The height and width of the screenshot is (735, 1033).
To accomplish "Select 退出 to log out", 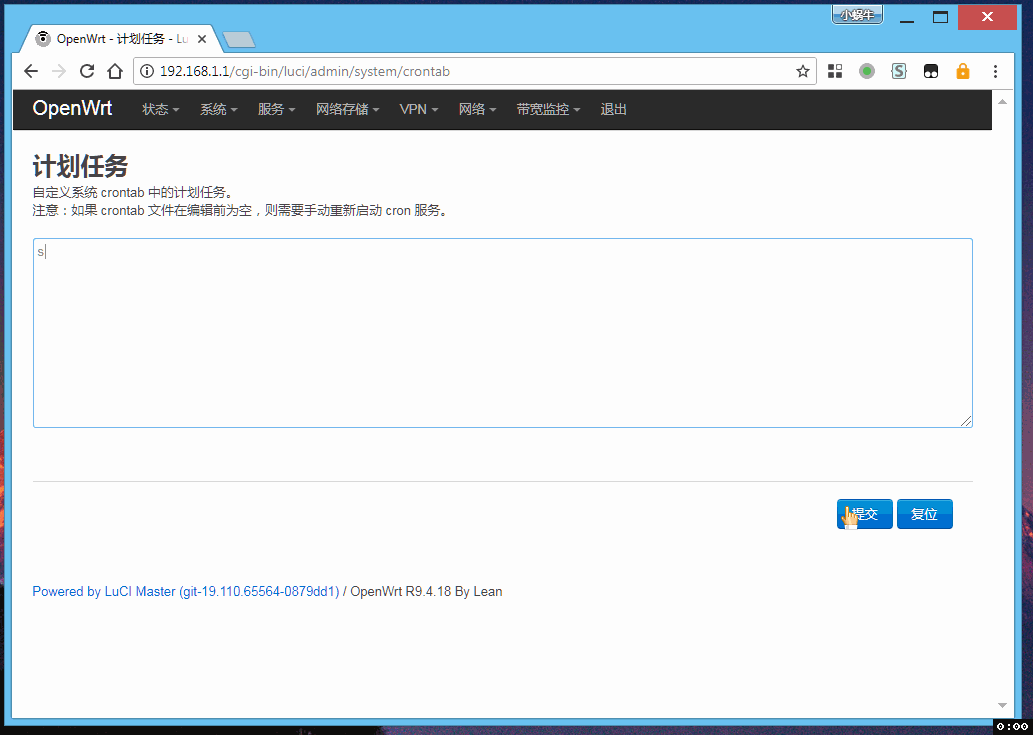I will pos(613,109).
